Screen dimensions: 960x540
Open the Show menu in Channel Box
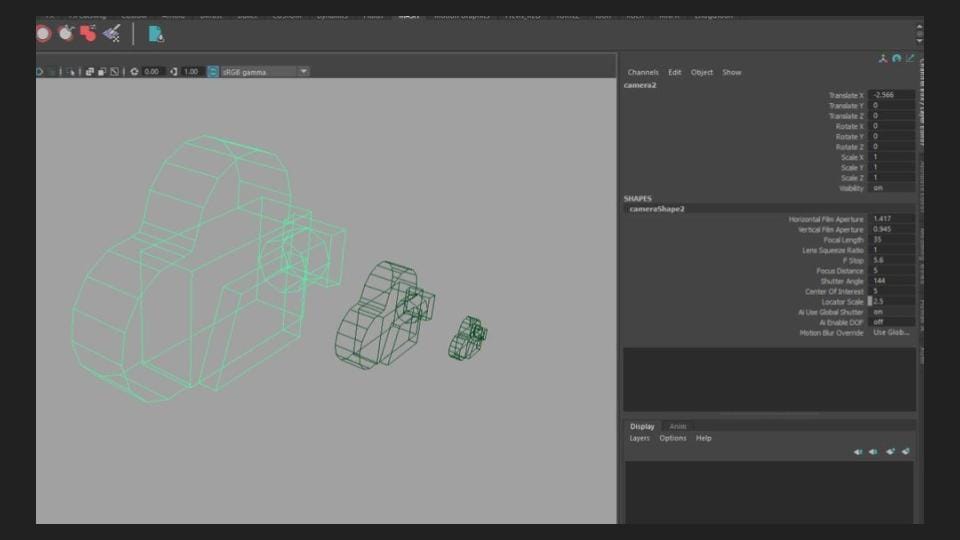[x=732, y=72]
